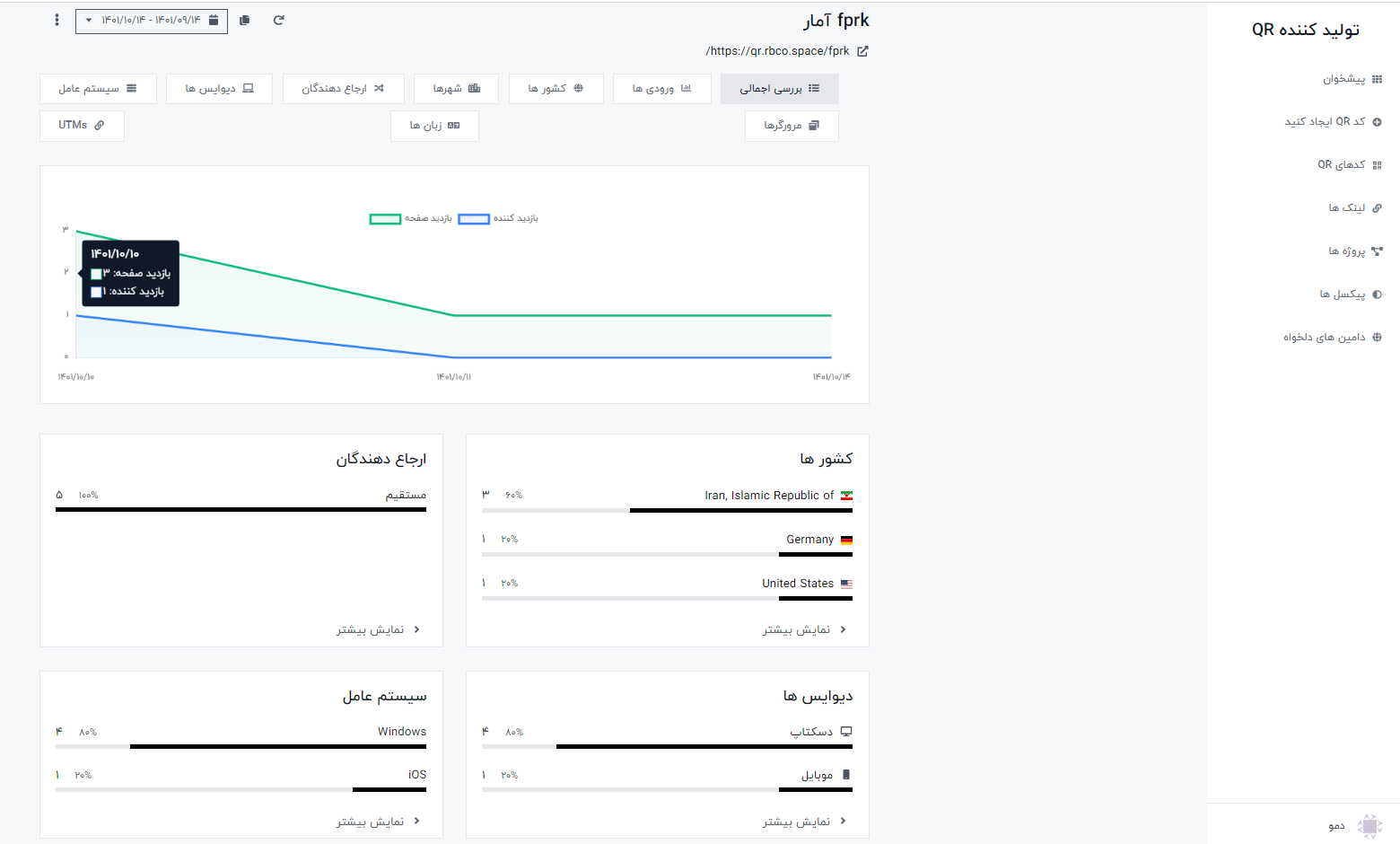The width and height of the screenshot is (1400, 844).
Task: Open the external link icon beside URL
Action: (862, 51)
